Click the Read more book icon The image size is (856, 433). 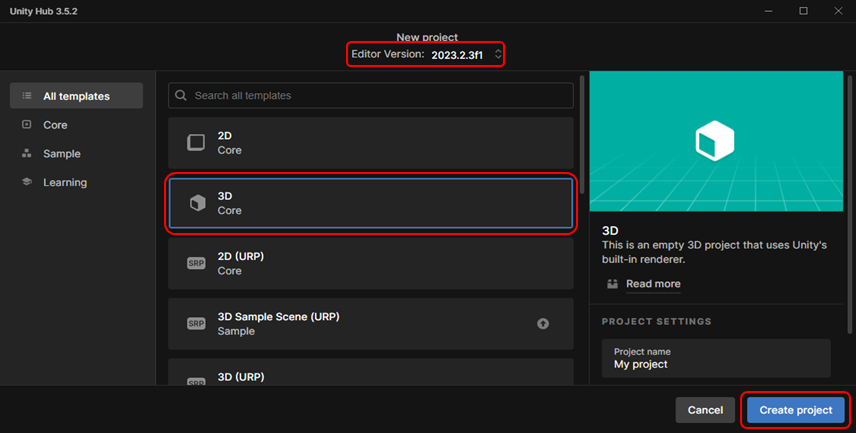(612, 284)
